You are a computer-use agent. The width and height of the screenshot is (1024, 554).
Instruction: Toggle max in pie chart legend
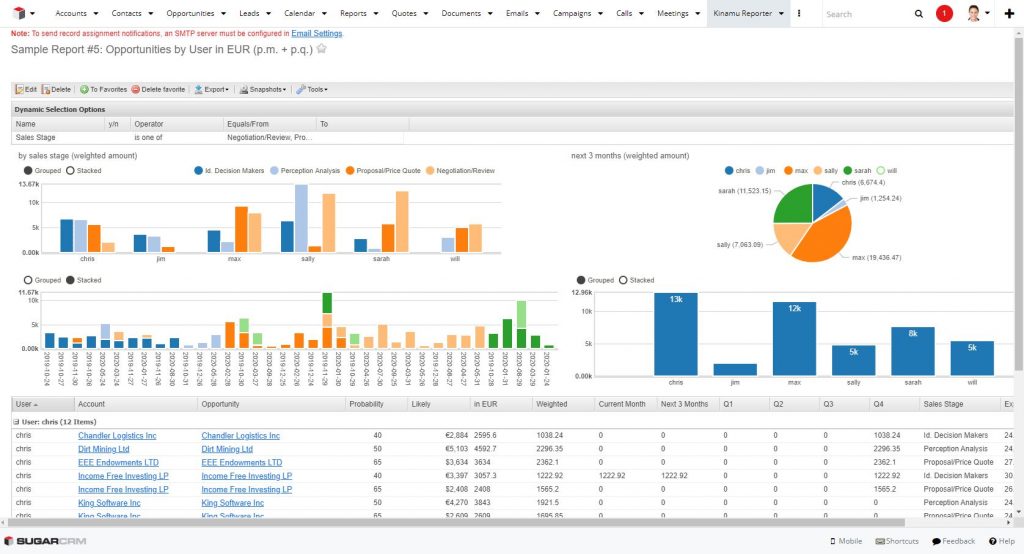coord(796,171)
